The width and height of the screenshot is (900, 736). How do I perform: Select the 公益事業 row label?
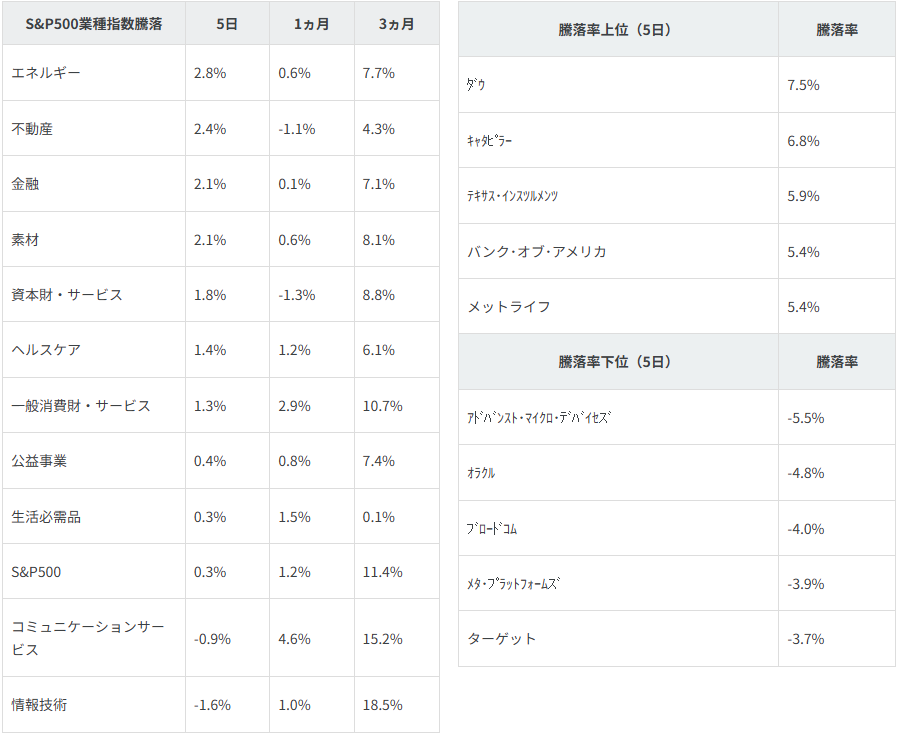pyautogui.click(x=39, y=461)
